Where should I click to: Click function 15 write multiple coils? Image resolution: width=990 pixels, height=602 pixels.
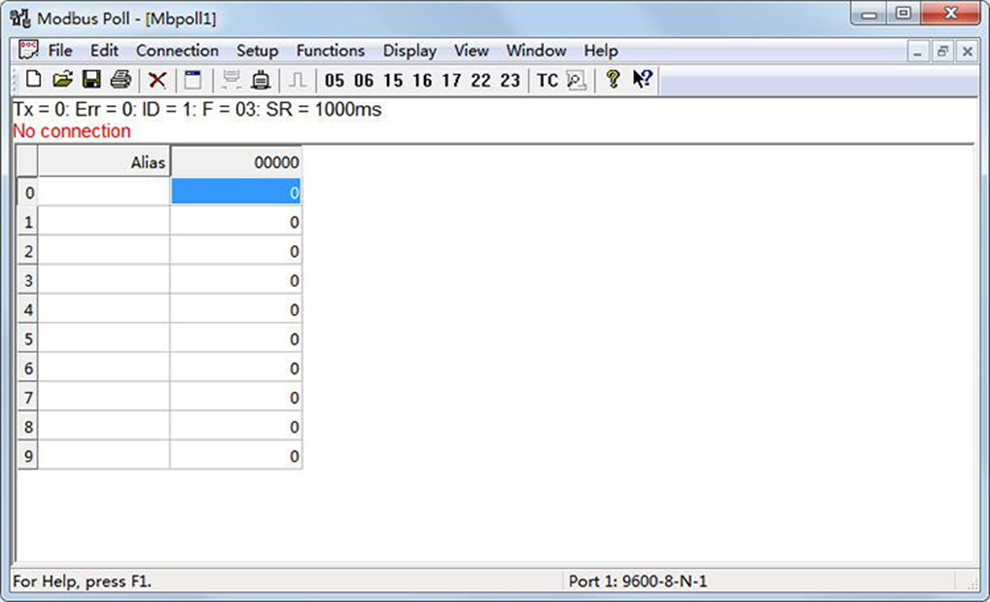click(393, 80)
